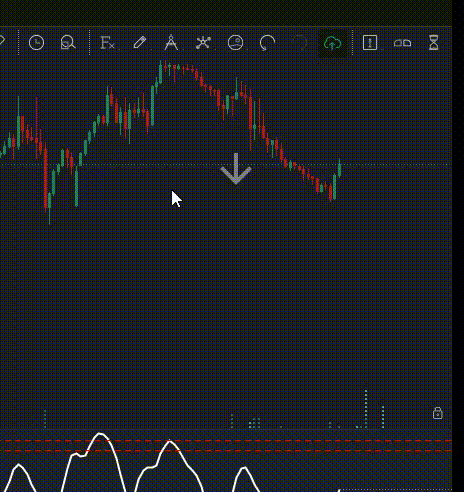Open the user profile circle icon
Screen dimensions: 464x492
point(235,43)
